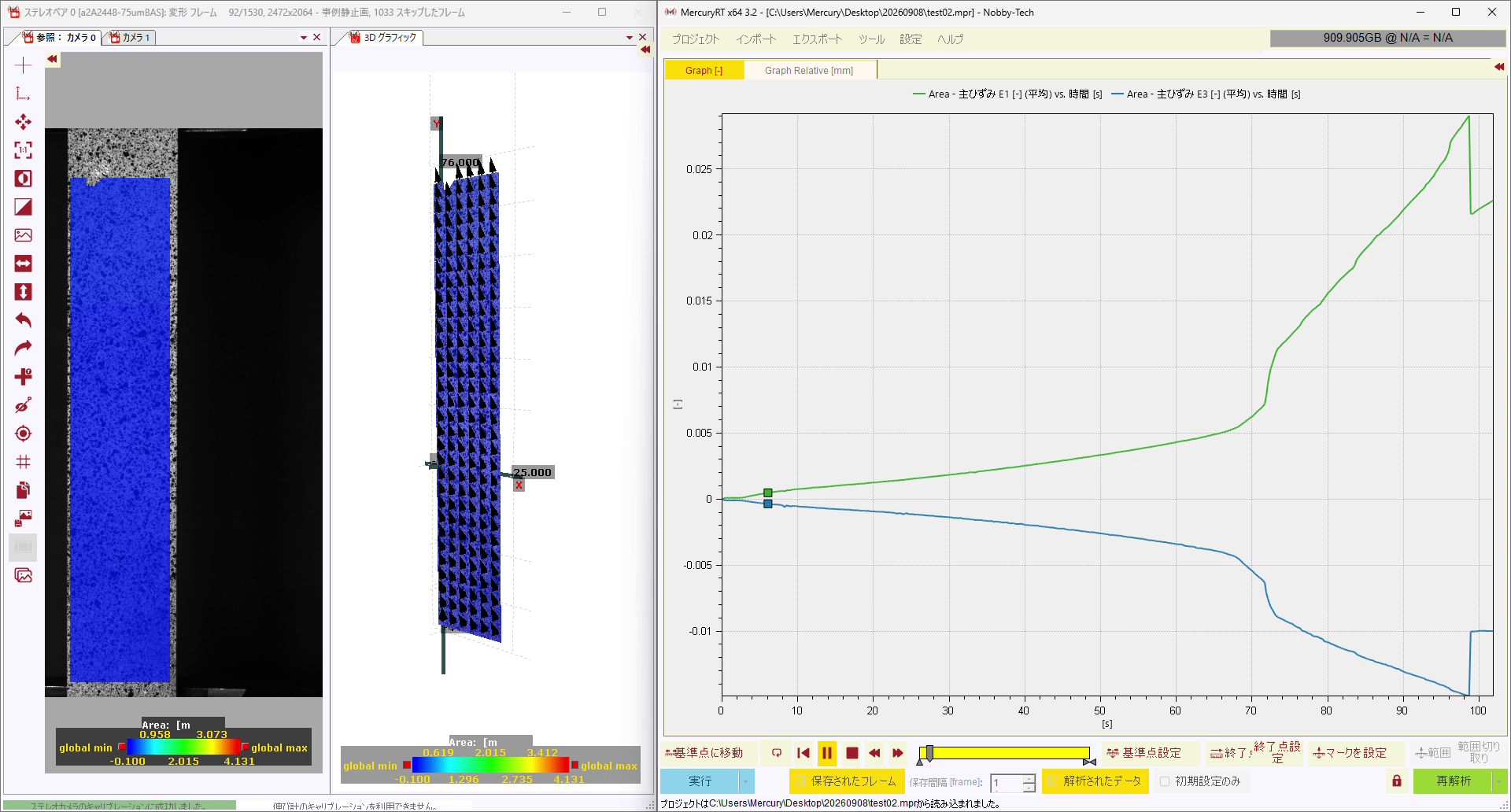1511x812 pixels.
Task: Click the save image icon
Action: (23, 519)
